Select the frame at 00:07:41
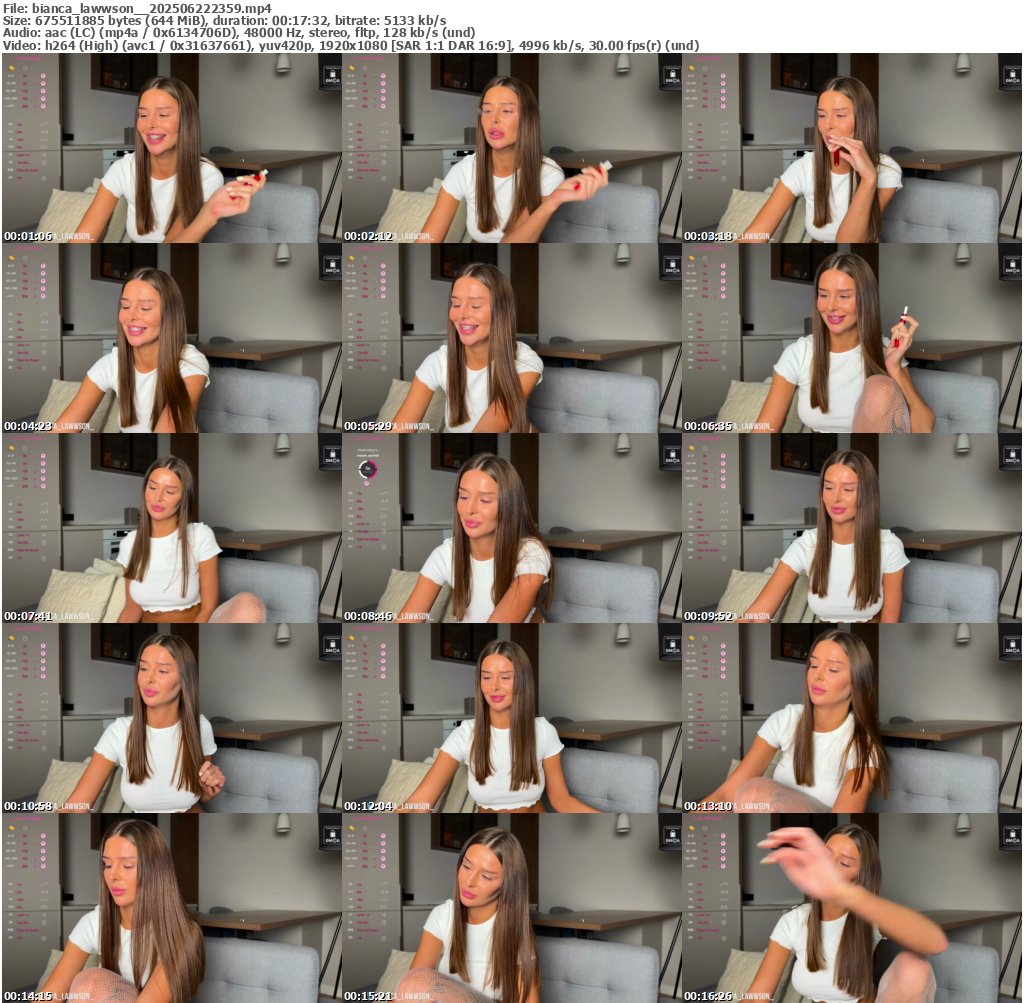 tap(171, 528)
